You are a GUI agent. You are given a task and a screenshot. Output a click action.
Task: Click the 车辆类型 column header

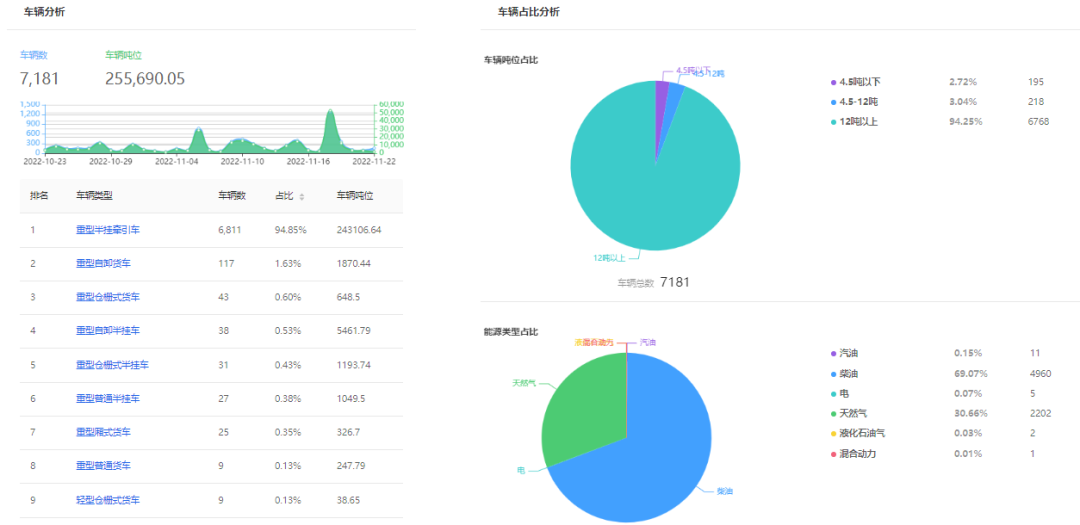[x=94, y=196]
